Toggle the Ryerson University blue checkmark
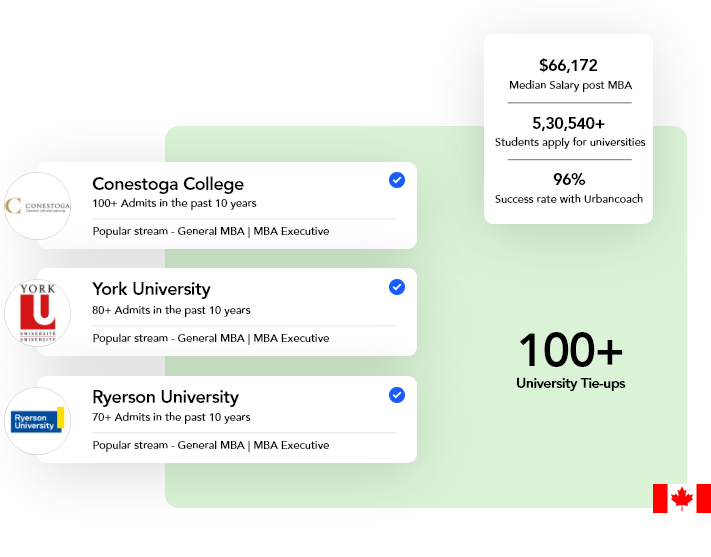The height and width of the screenshot is (557, 711). (397, 395)
